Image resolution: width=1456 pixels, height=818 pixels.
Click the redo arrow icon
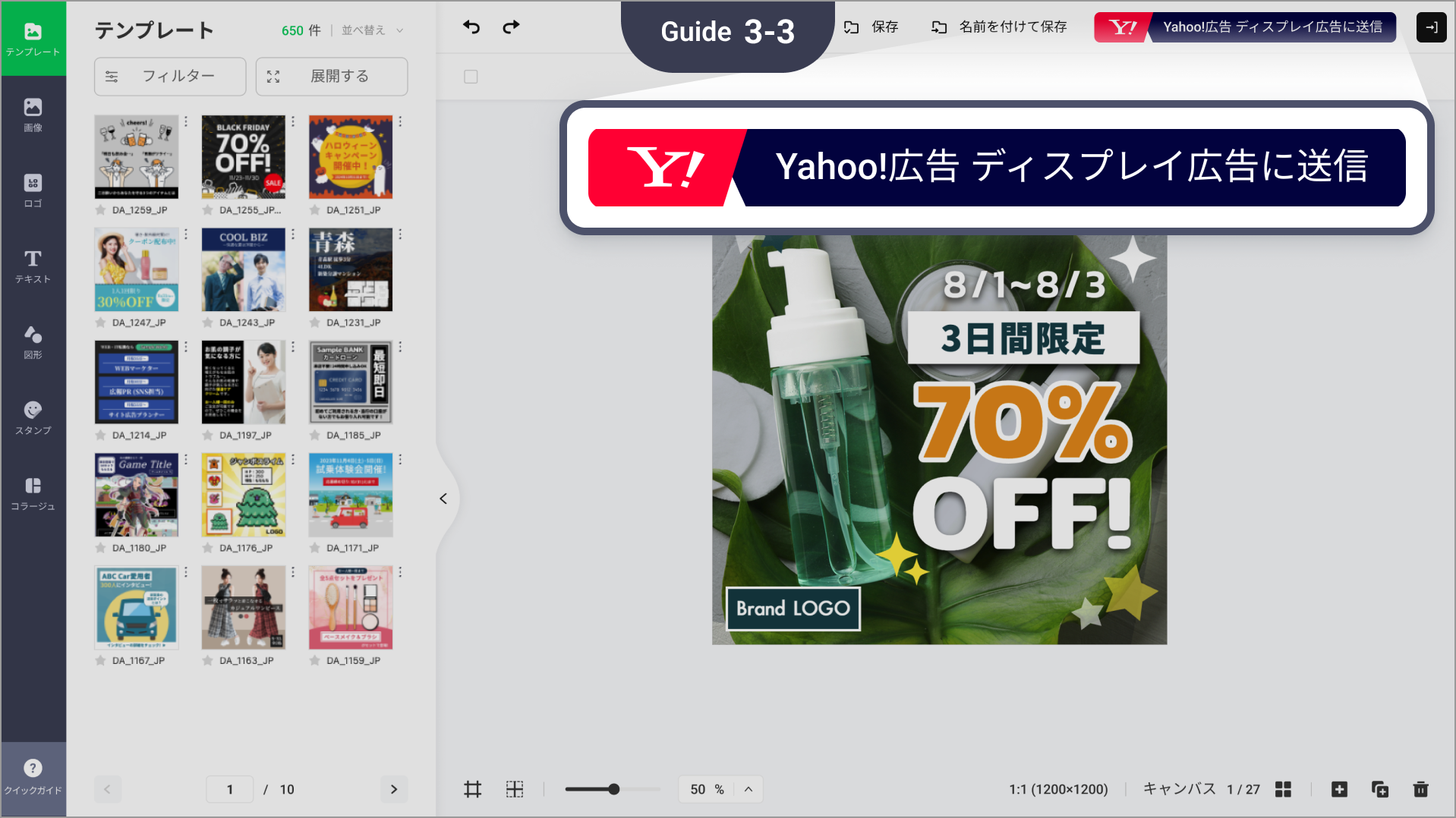pos(511,27)
